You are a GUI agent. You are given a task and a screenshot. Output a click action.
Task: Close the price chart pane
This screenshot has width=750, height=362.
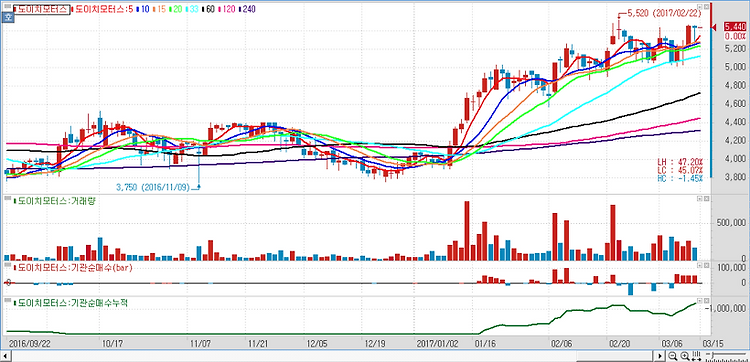706,7
